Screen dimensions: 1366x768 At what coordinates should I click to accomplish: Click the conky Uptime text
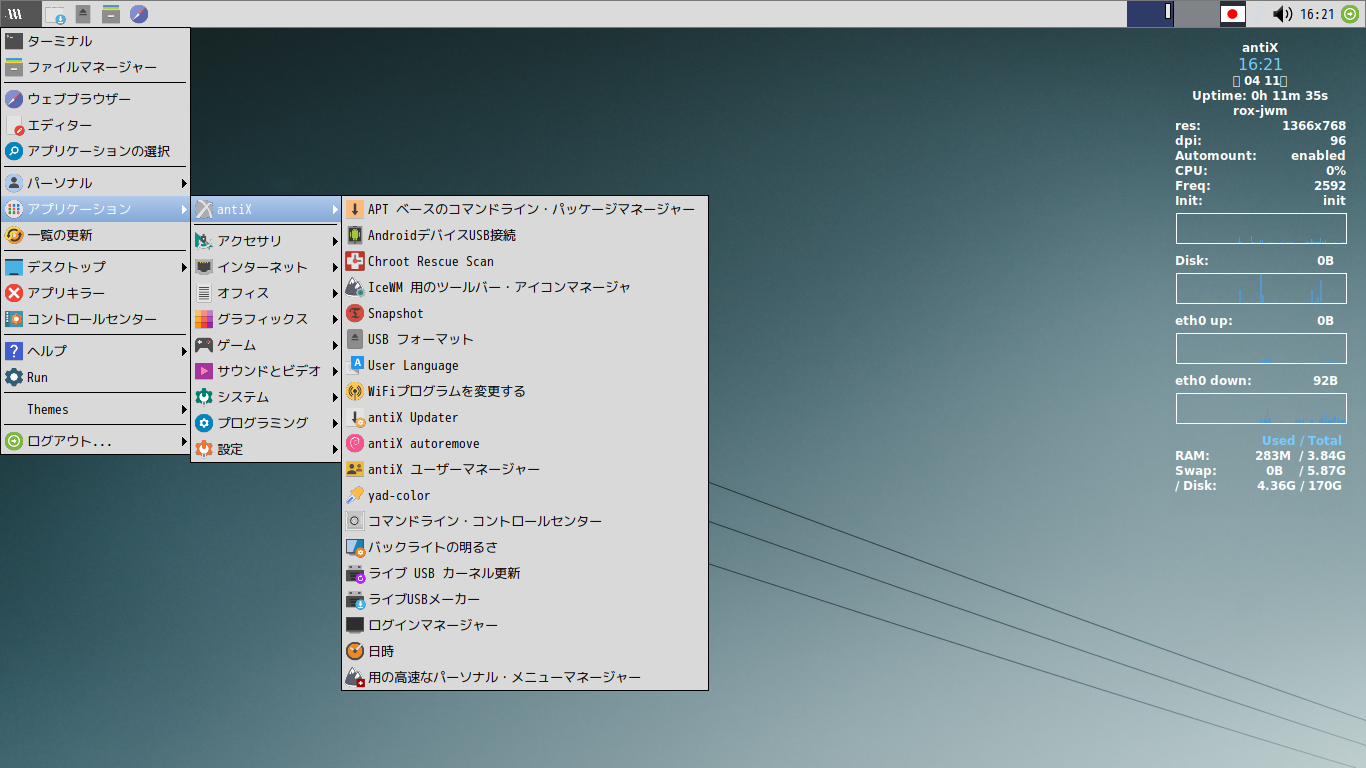[1260, 96]
